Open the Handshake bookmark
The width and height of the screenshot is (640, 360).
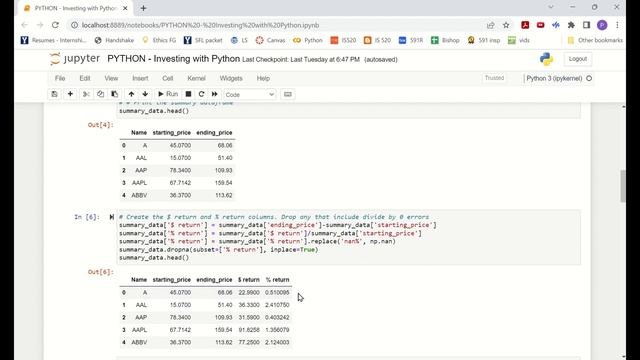click(x=114, y=40)
